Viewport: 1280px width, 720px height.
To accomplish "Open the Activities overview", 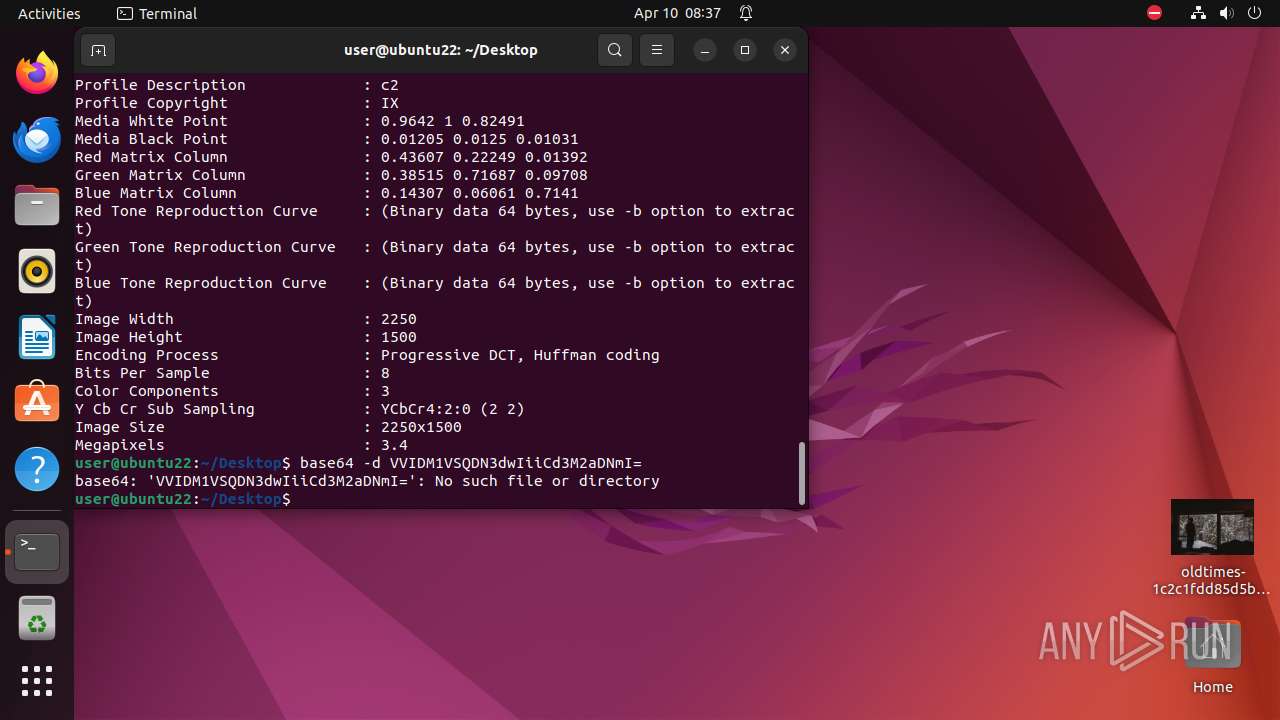I will (49, 14).
